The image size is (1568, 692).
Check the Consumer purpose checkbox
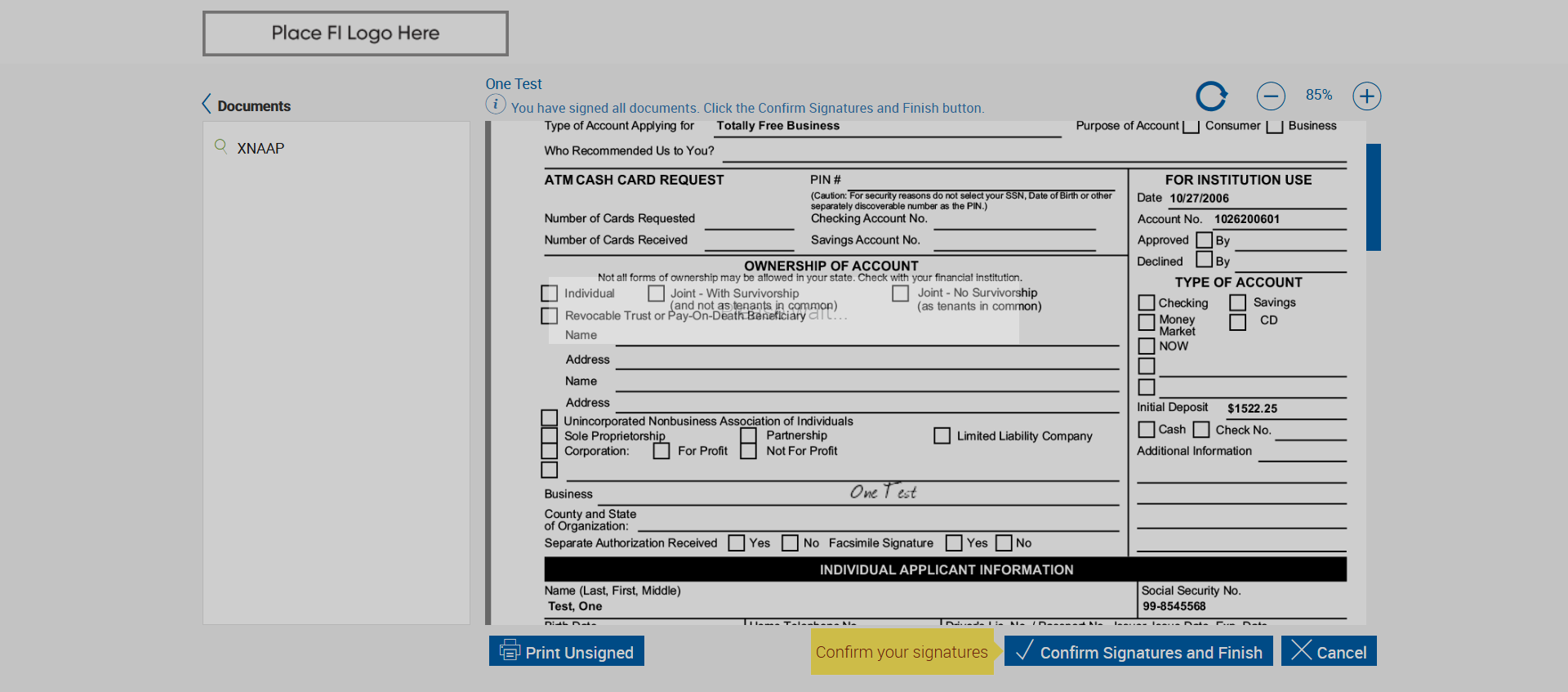click(x=1191, y=126)
